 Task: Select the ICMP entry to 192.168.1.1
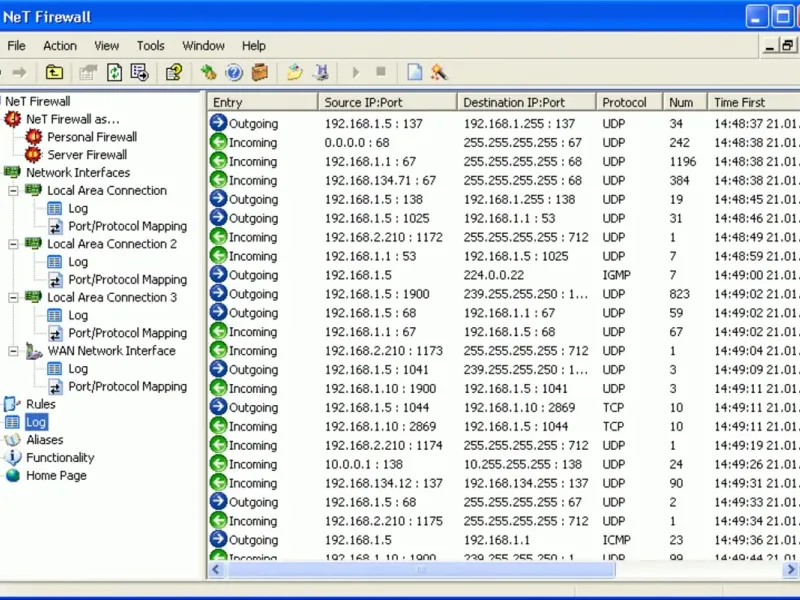(x=504, y=540)
